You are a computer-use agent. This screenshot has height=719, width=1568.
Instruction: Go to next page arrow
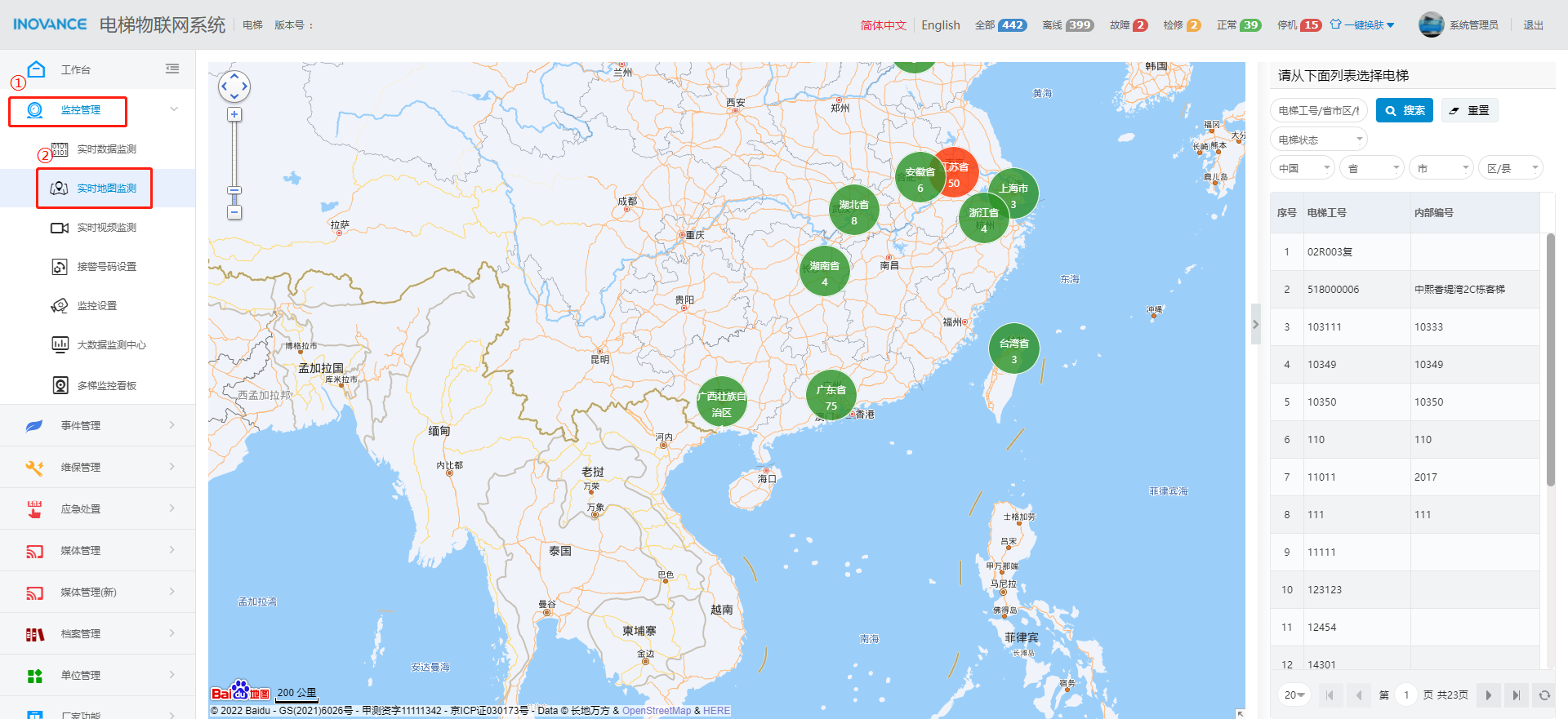pos(1488,695)
